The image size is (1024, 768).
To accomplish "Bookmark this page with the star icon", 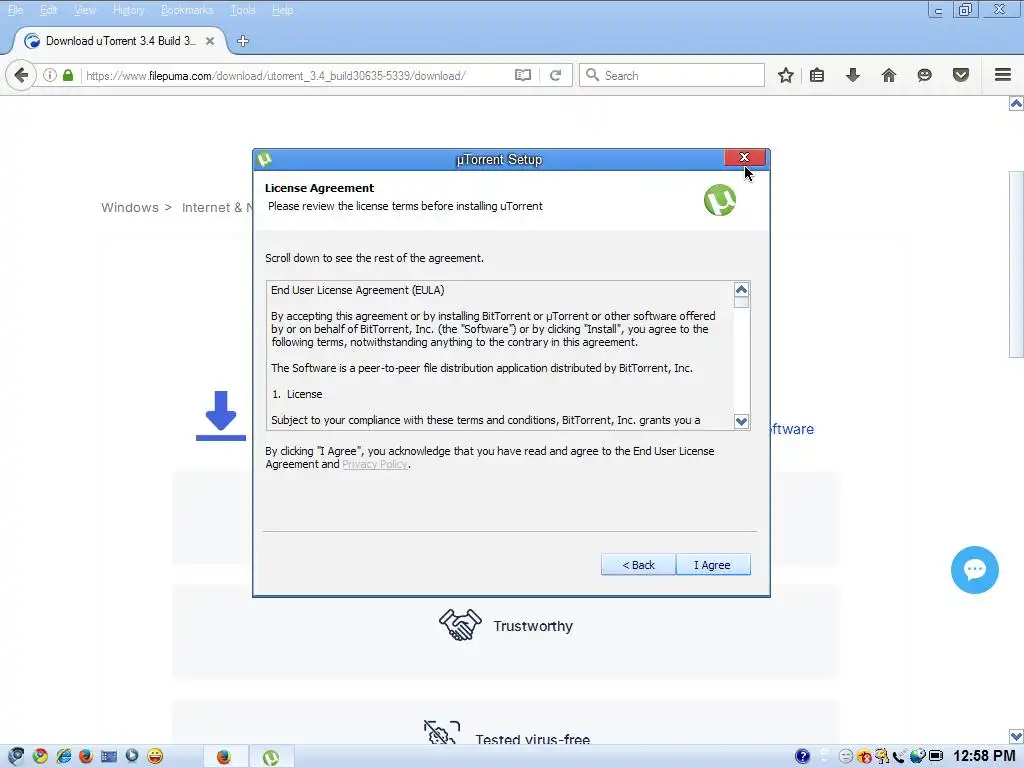I will (x=786, y=75).
